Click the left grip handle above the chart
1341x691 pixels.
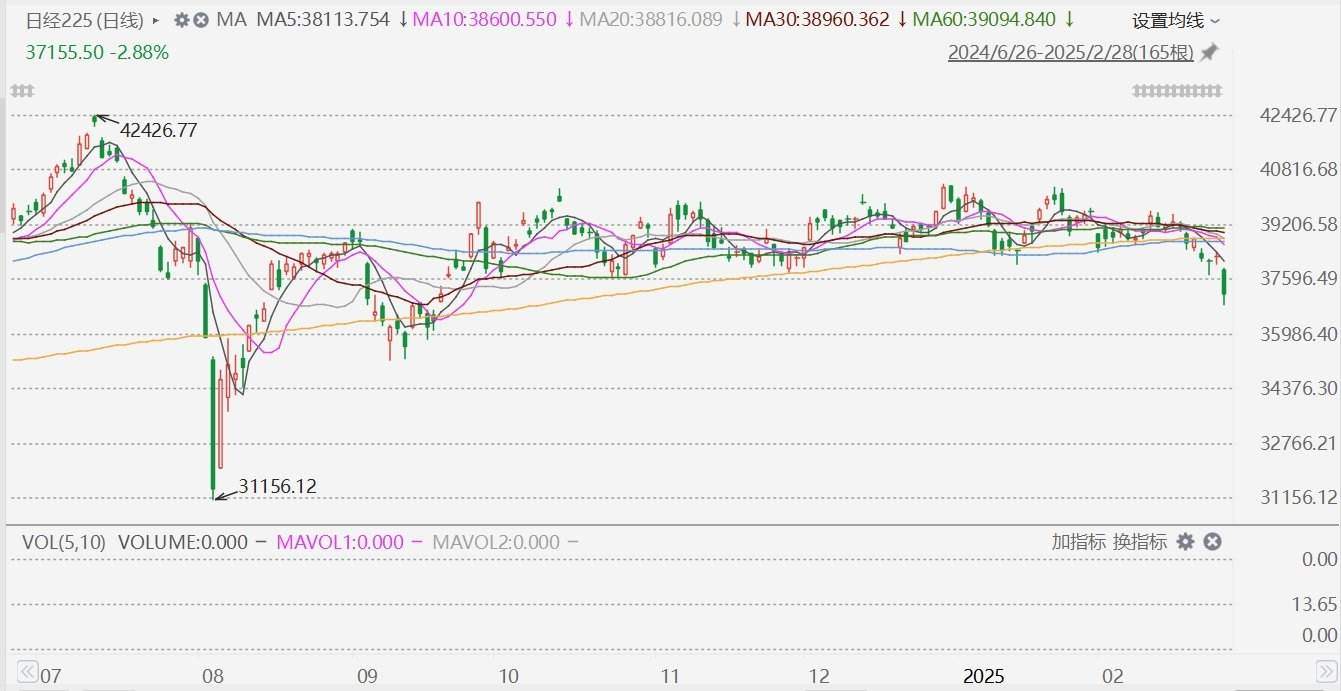22,91
